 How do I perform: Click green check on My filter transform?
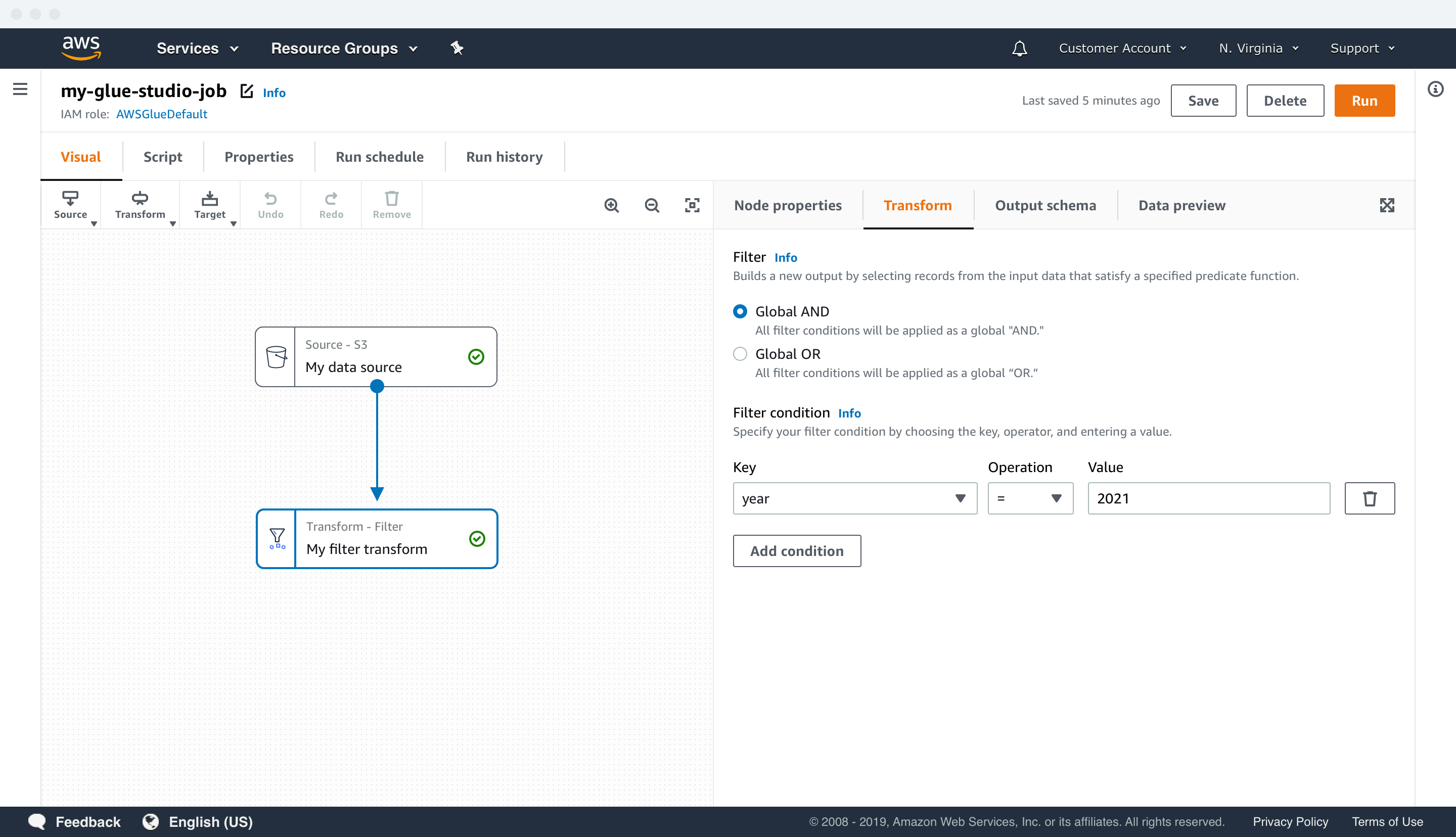(477, 539)
